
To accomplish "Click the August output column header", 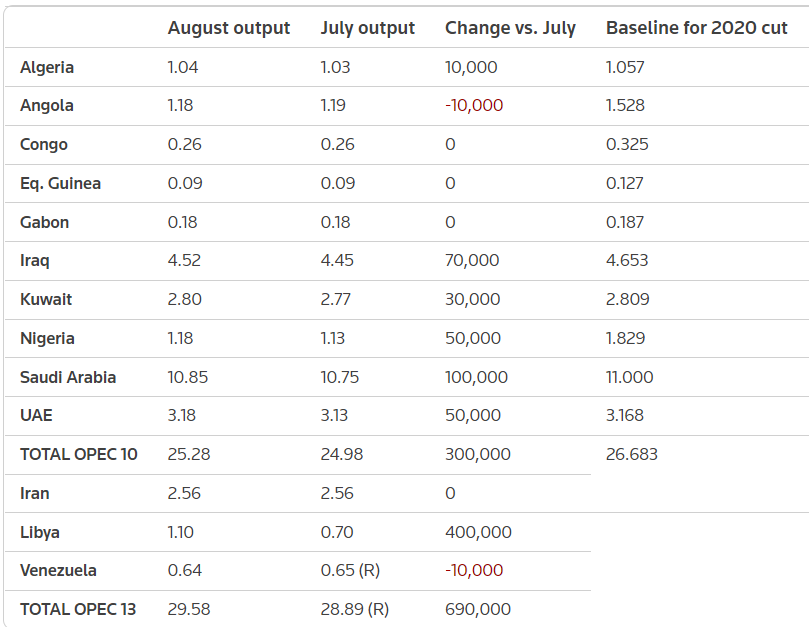I will point(229,28).
